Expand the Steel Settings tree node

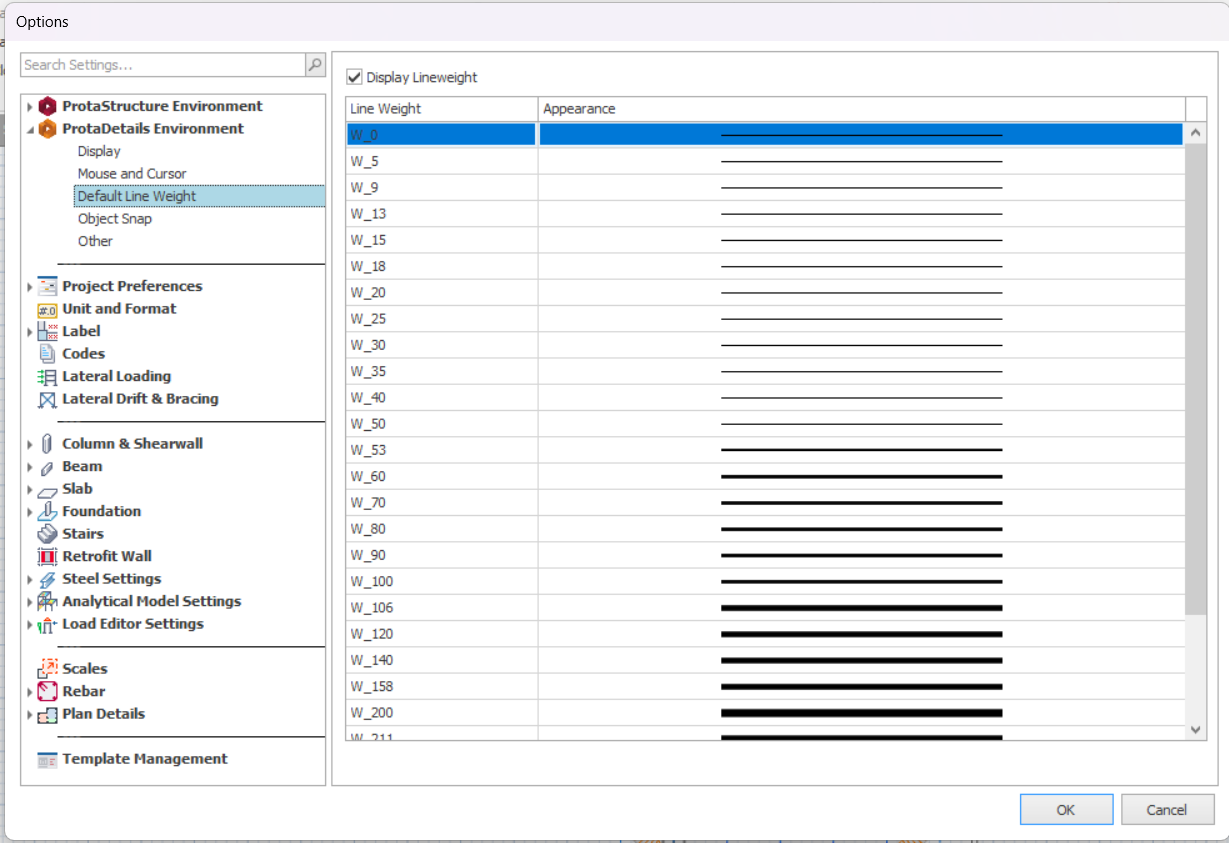point(30,579)
